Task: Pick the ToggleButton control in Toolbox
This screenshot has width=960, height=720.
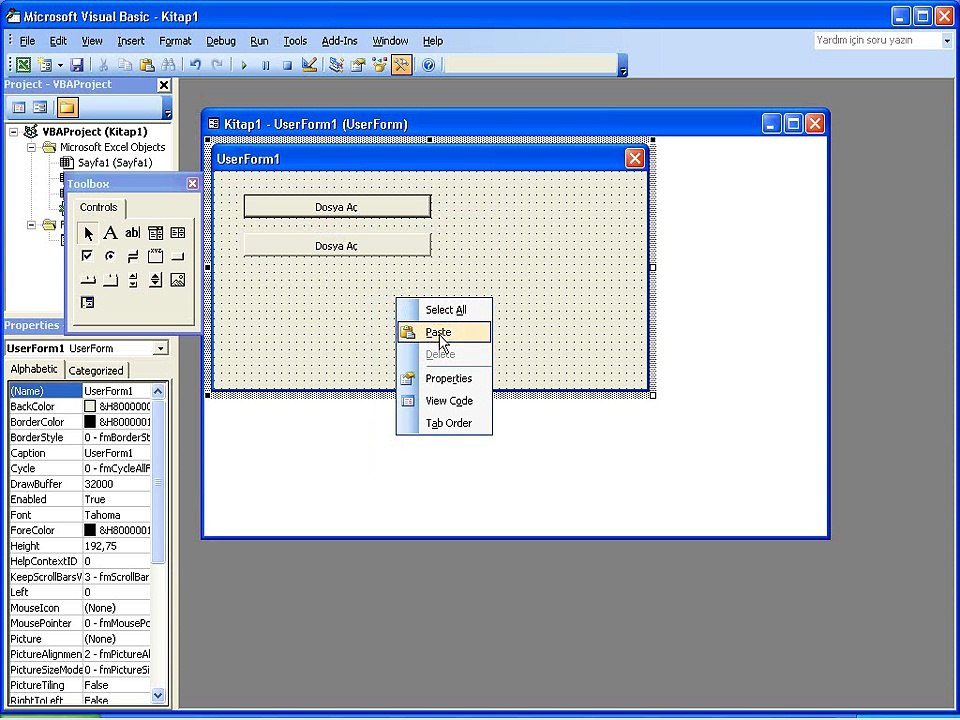Action: click(132, 256)
